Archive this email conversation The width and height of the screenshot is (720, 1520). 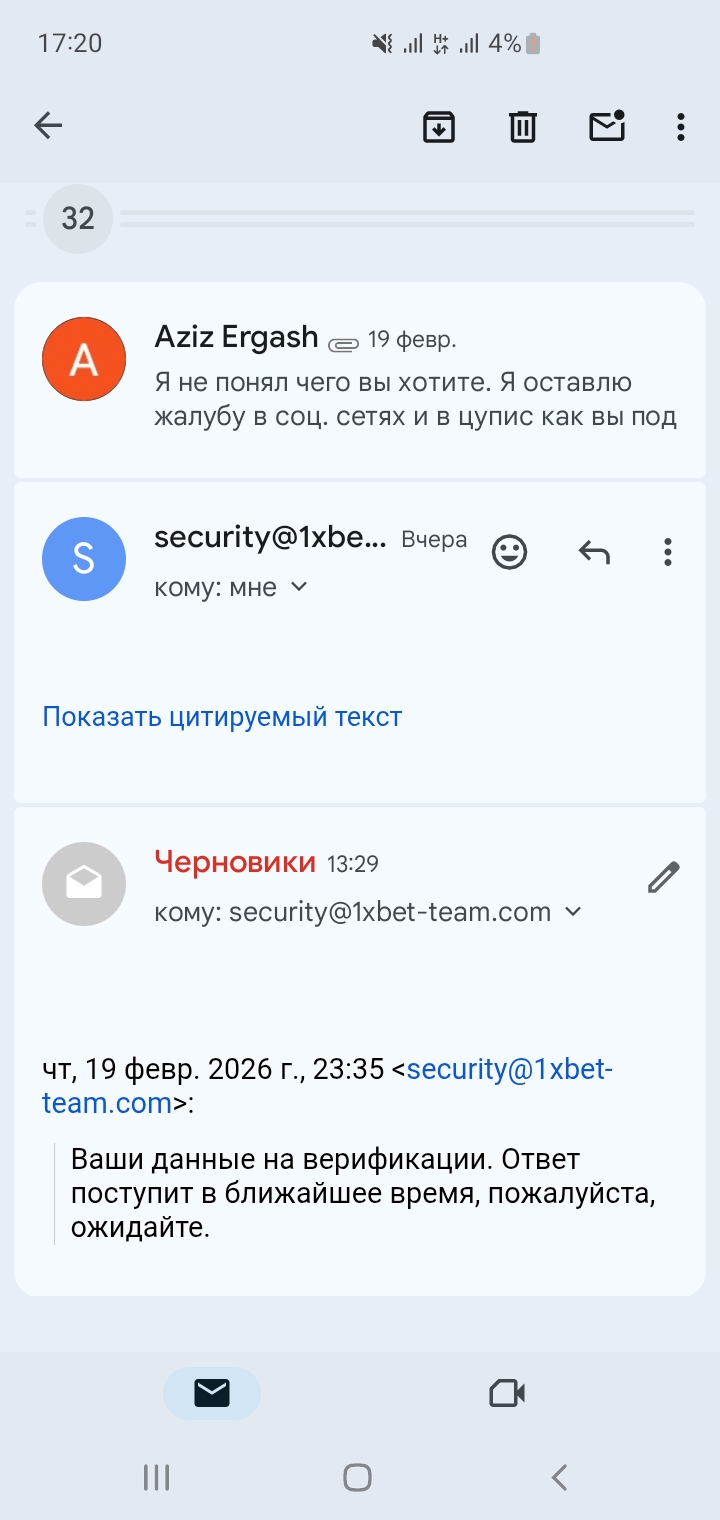click(x=439, y=127)
